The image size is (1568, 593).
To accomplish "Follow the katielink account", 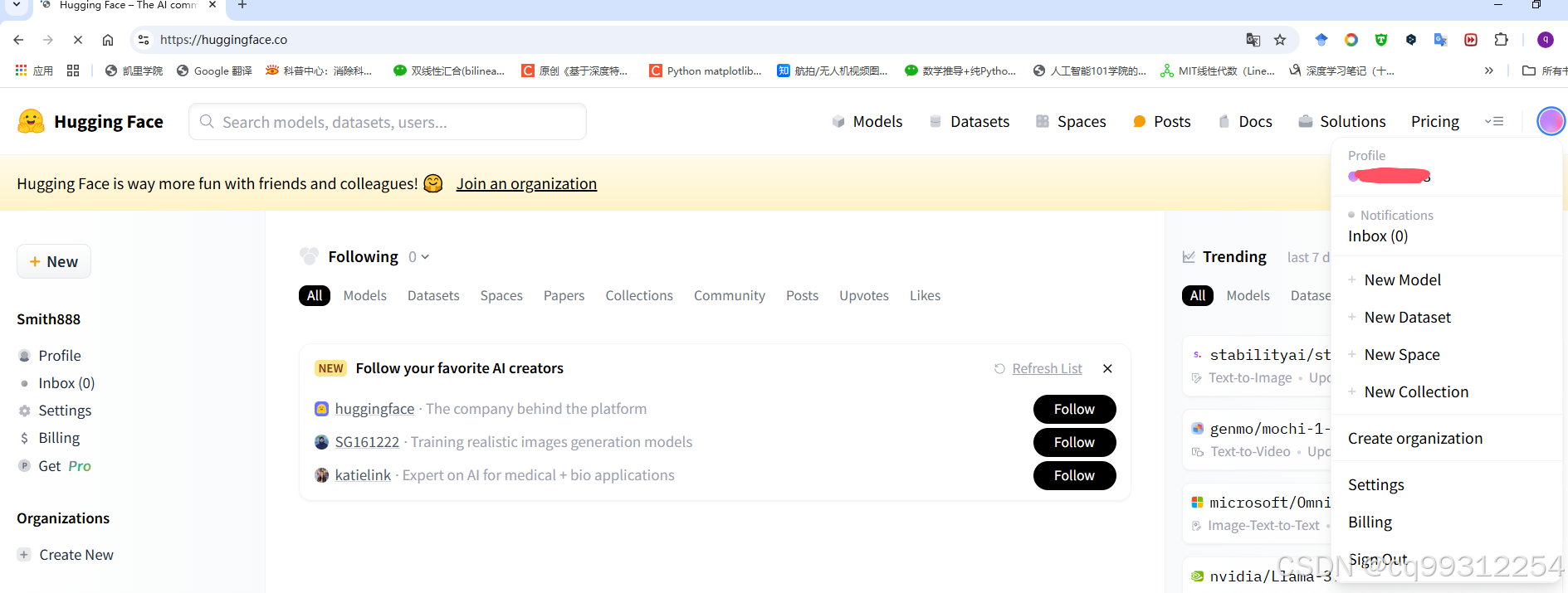I will coord(1074,475).
